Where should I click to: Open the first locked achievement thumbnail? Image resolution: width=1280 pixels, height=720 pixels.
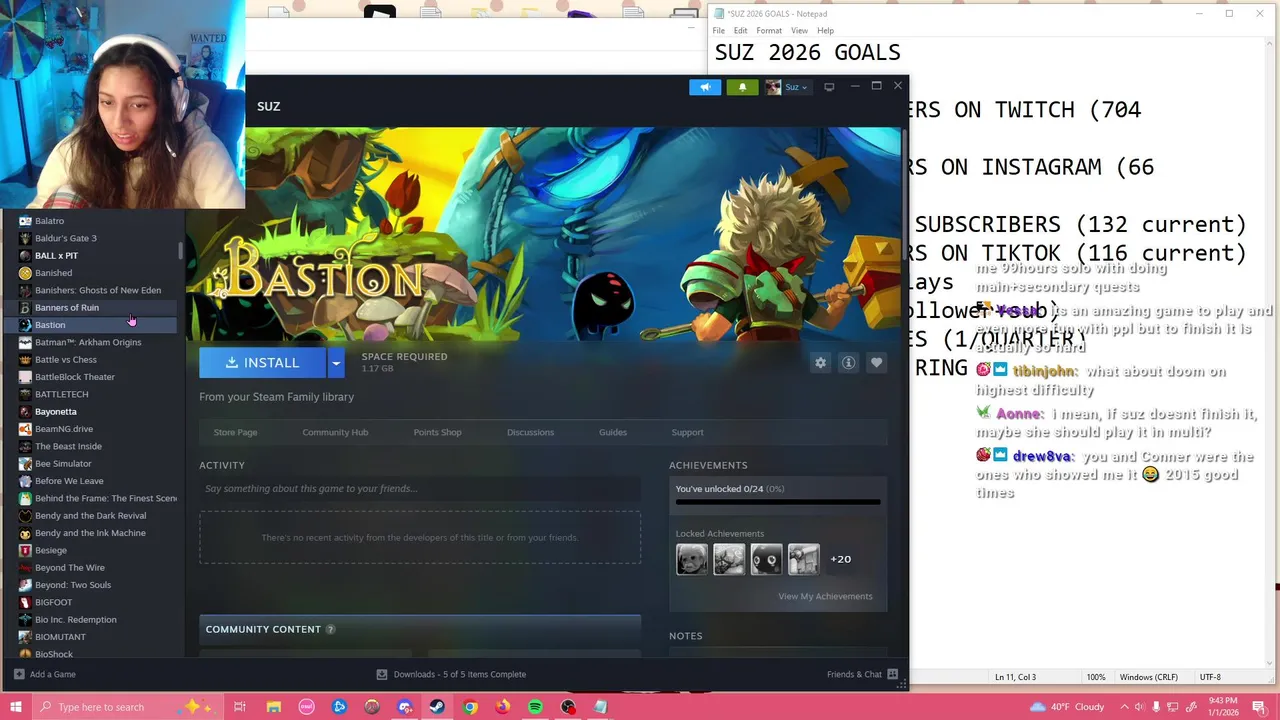point(692,559)
